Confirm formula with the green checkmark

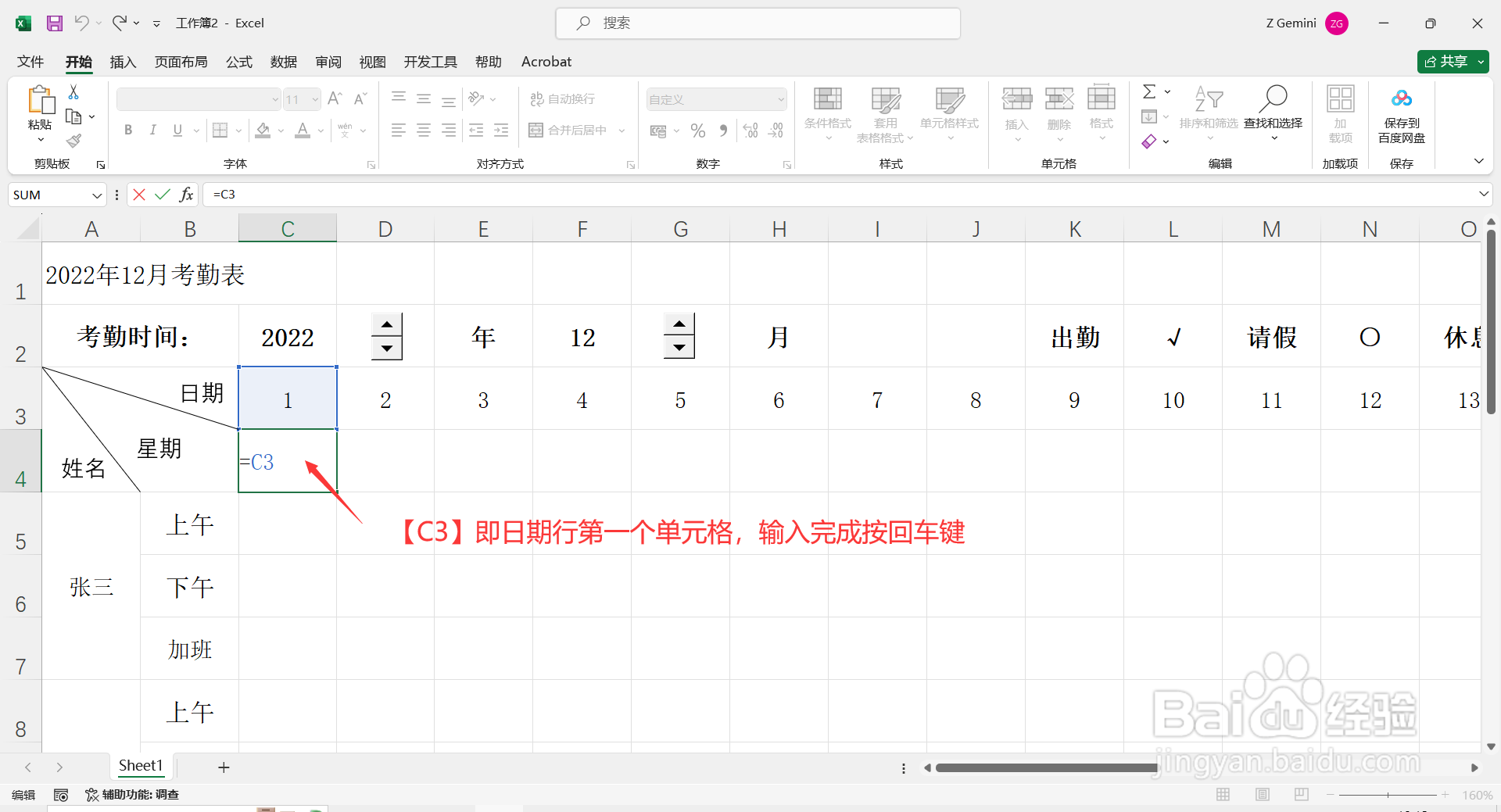162,194
